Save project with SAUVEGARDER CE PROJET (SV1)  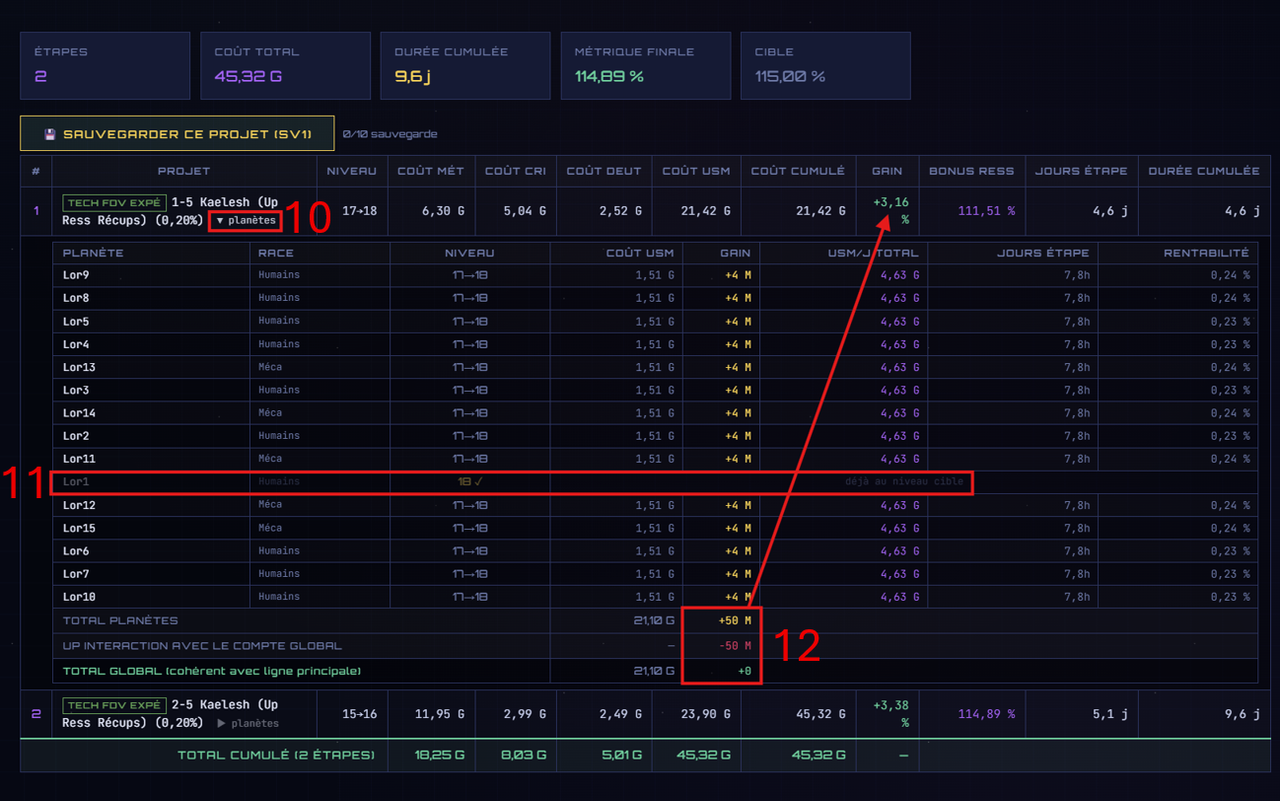point(177,134)
